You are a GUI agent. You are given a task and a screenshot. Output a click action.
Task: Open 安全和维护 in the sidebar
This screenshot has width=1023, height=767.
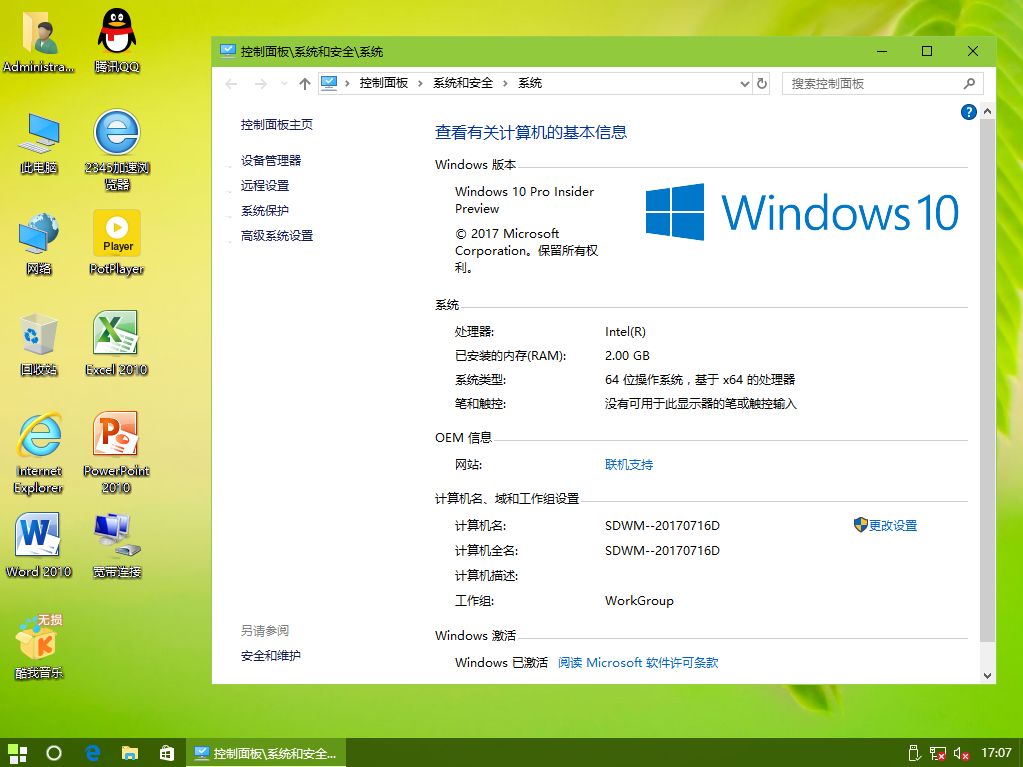coord(271,655)
